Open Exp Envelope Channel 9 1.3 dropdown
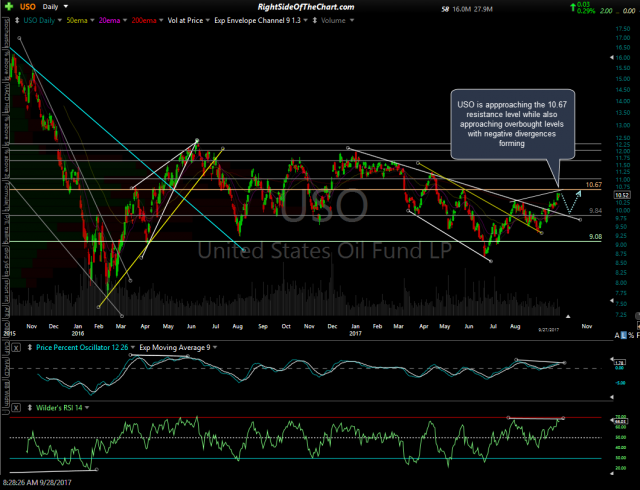 point(305,20)
